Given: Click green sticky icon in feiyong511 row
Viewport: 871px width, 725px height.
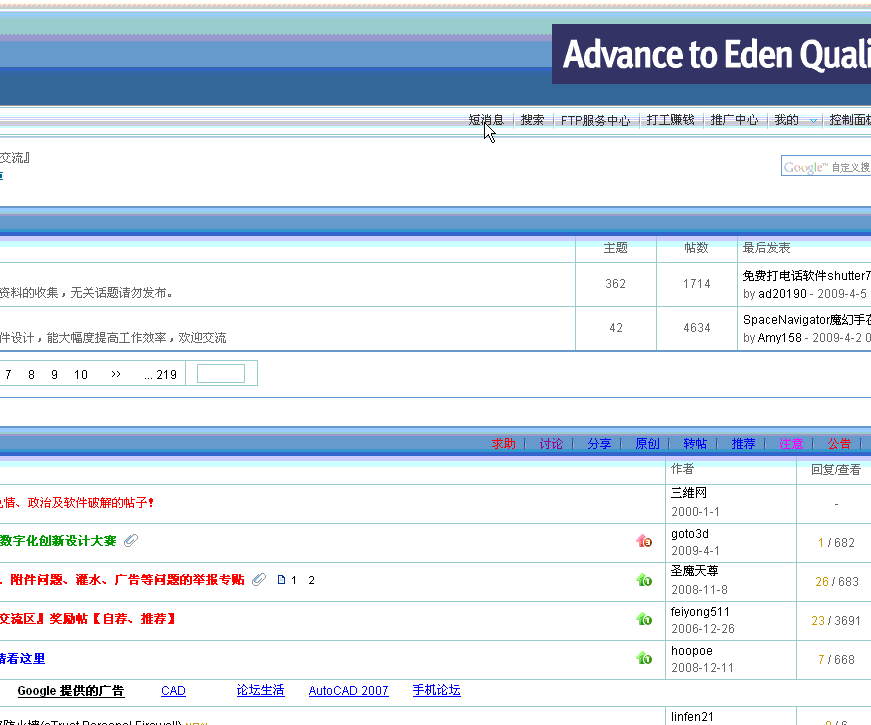Looking at the screenshot, I should pos(644,619).
